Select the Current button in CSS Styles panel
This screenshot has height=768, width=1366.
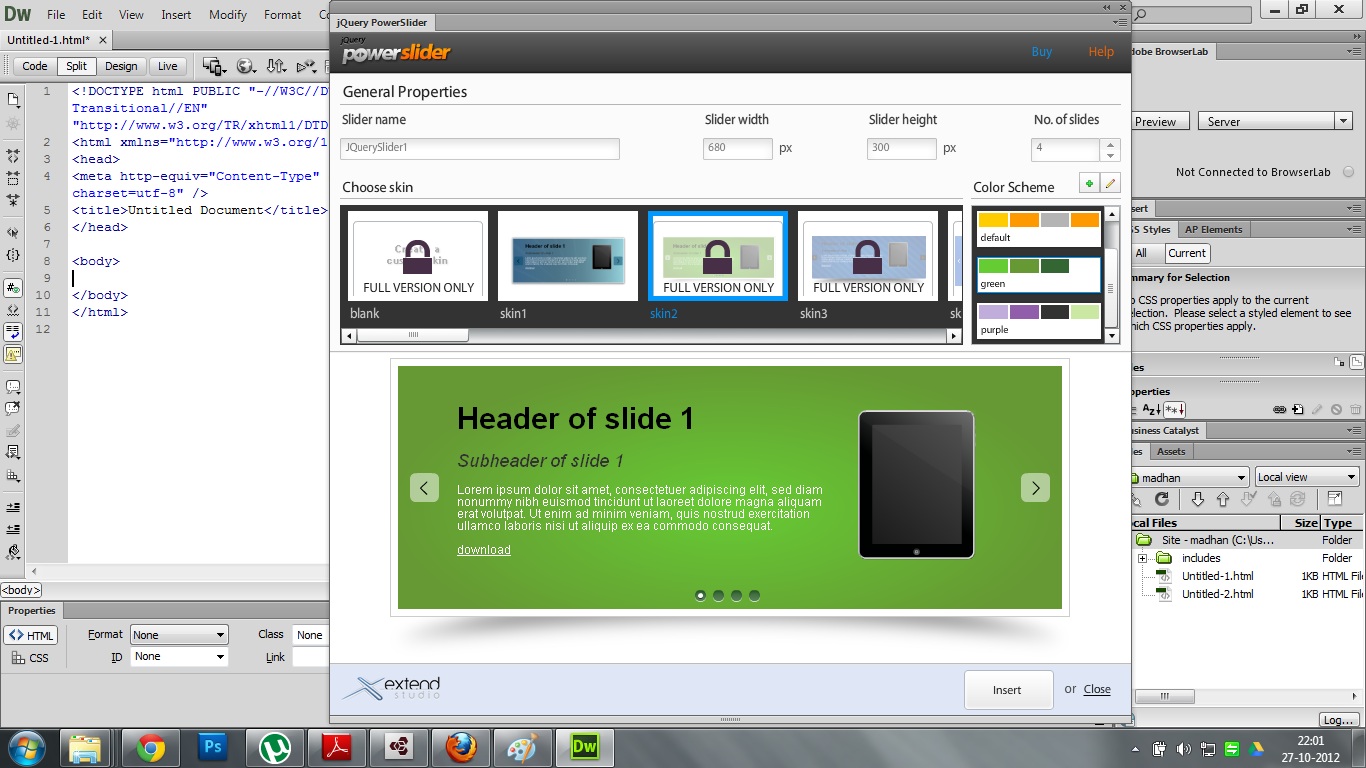[x=1186, y=253]
